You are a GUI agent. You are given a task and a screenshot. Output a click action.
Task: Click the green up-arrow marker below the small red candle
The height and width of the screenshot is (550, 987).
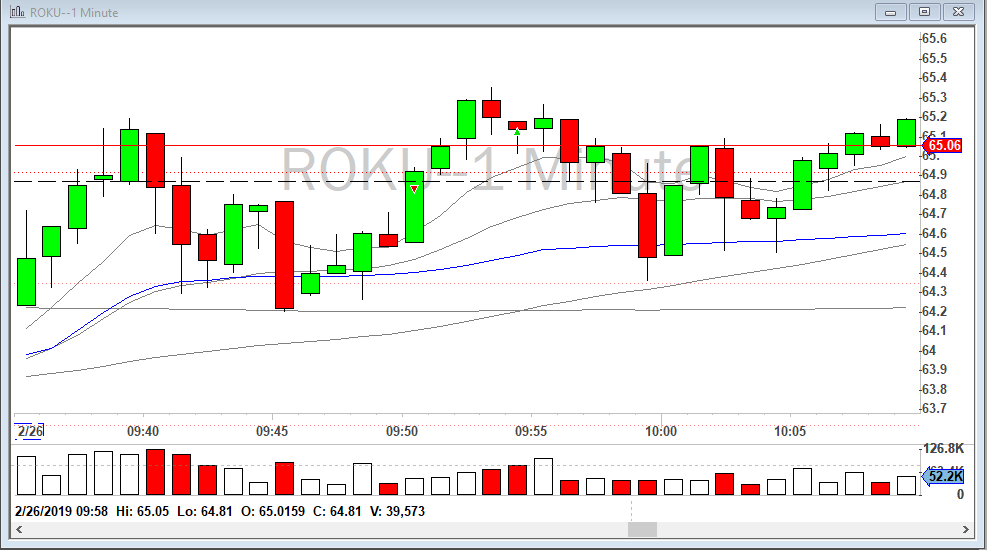pyautogui.click(x=517, y=131)
